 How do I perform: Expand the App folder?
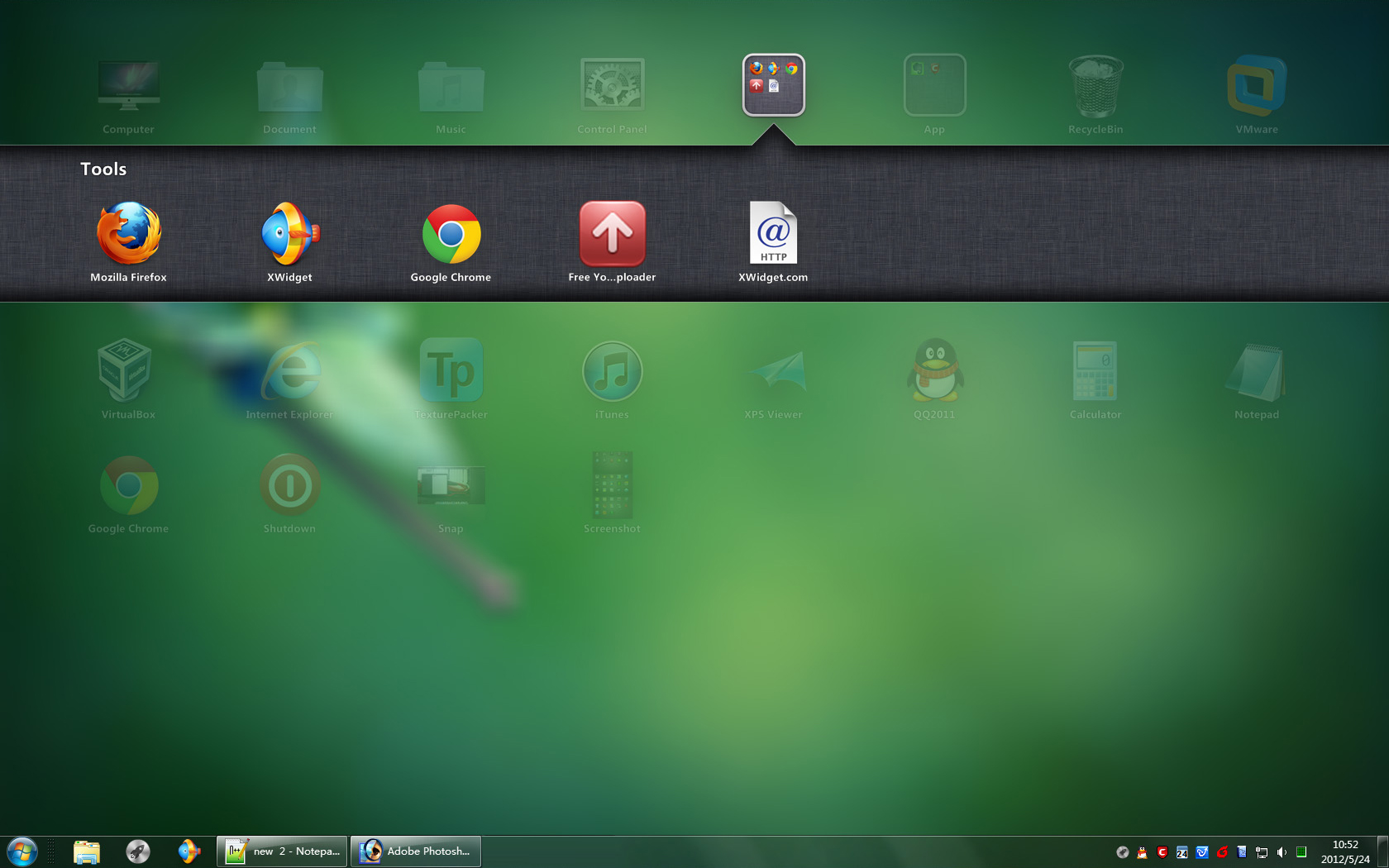(x=934, y=84)
